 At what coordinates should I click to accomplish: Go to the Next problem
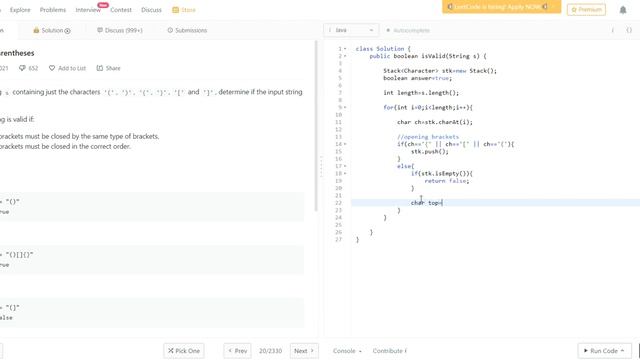coord(304,351)
